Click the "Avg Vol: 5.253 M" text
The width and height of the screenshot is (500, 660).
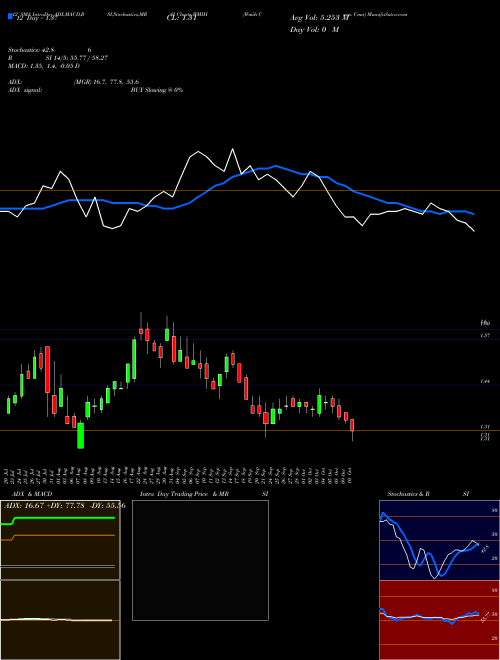click(319, 18)
